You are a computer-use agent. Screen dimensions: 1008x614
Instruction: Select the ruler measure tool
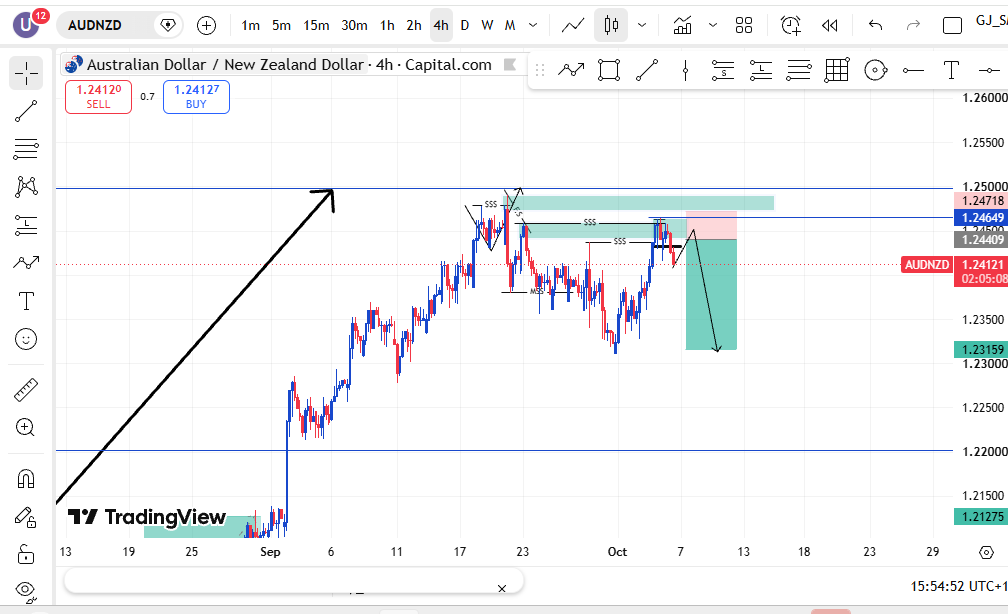pos(26,390)
